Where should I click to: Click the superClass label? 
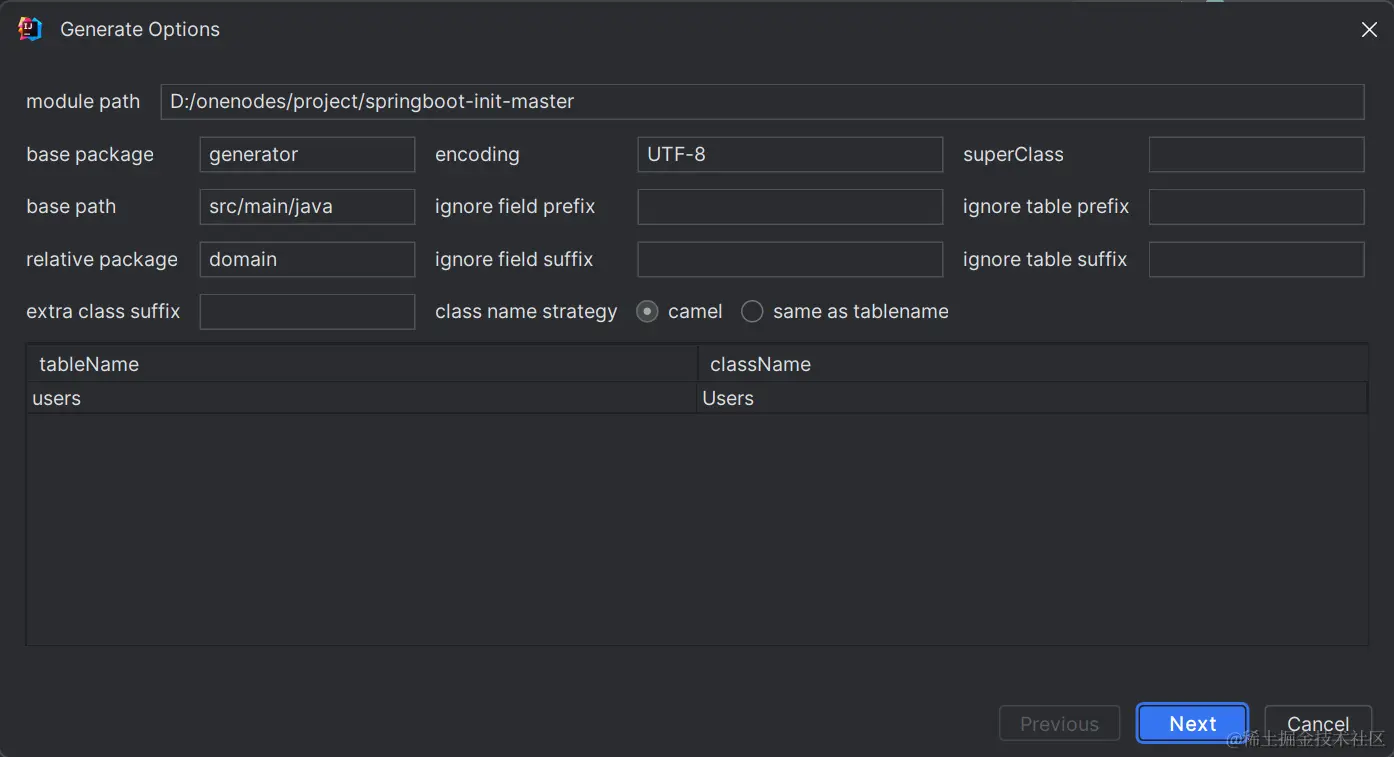(x=1013, y=155)
